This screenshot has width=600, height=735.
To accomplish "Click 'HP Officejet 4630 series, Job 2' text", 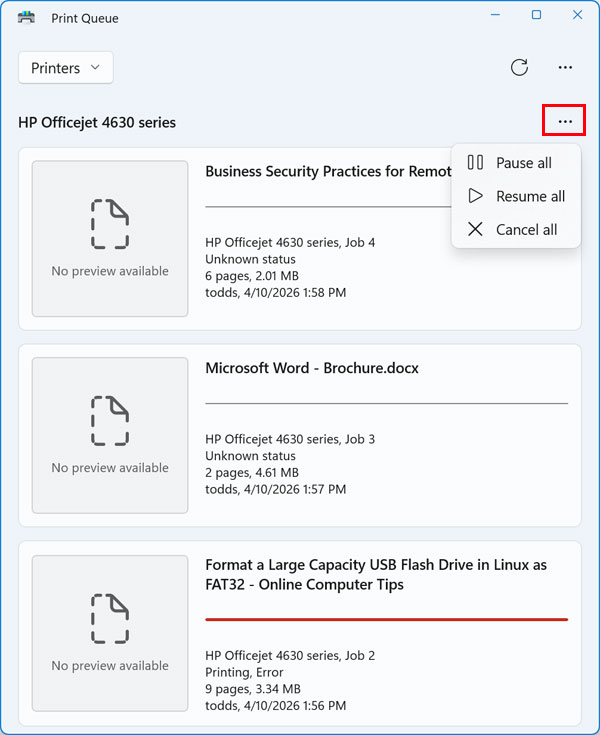I will [290, 655].
